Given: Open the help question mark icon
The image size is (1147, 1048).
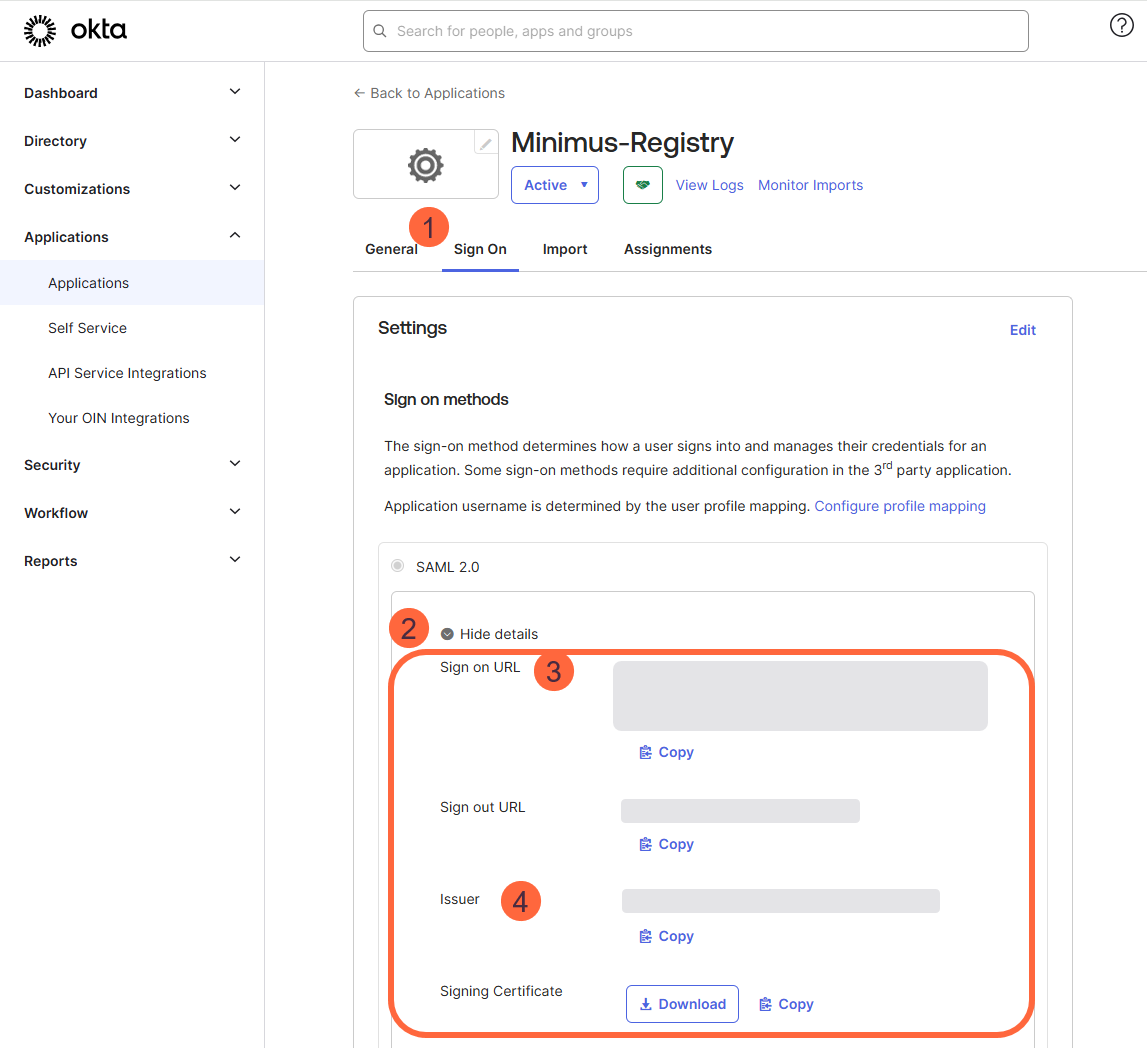Looking at the screenshot, I should (x=1121, y=25).
